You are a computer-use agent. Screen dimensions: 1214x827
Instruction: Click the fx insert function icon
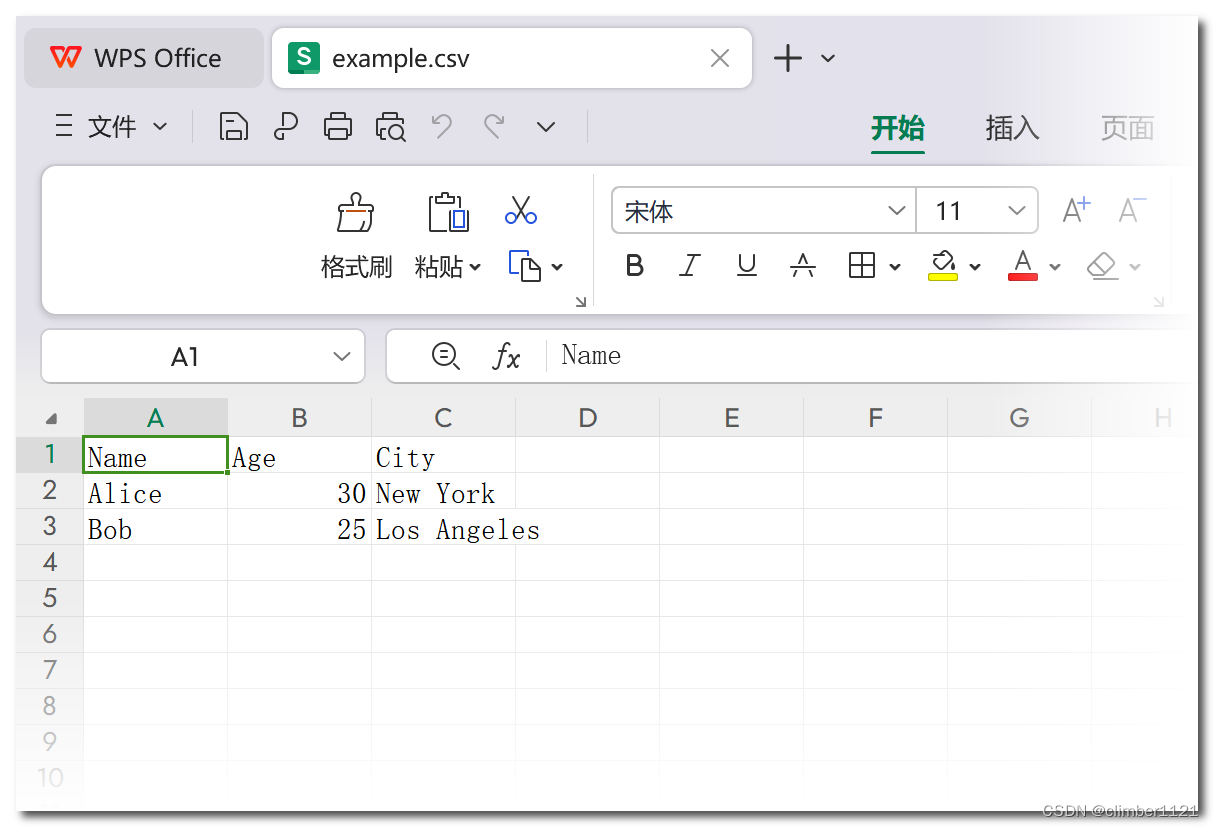pos(507,356)
